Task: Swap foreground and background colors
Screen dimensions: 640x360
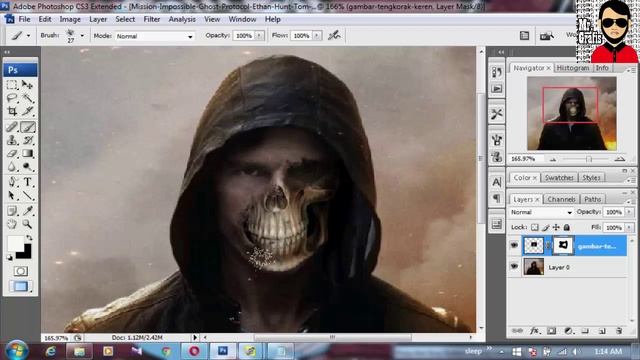Action: click(29, 238)
